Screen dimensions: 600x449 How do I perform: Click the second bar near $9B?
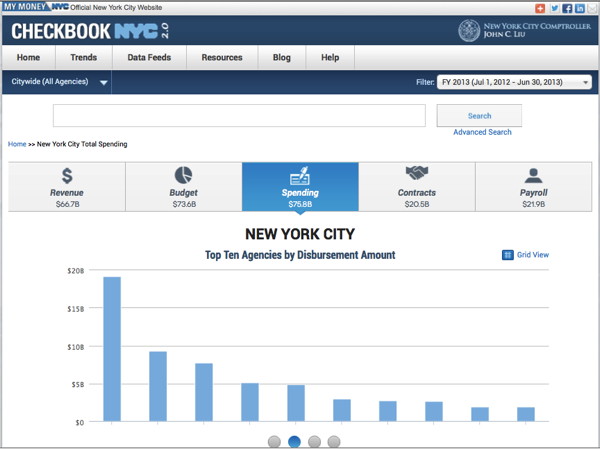point(158,387)
